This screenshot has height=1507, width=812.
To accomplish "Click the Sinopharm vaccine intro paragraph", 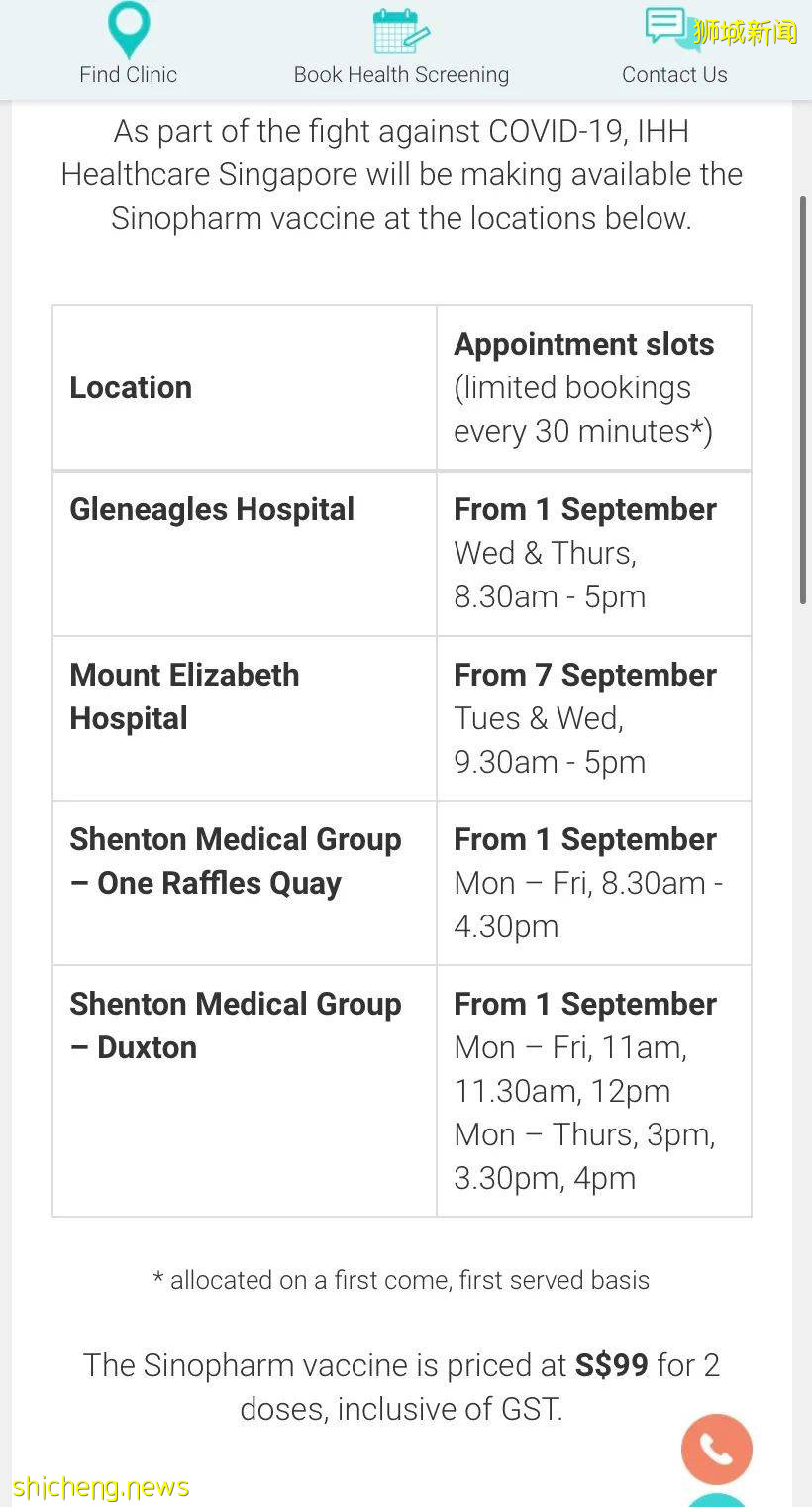I will coord(401,174).
